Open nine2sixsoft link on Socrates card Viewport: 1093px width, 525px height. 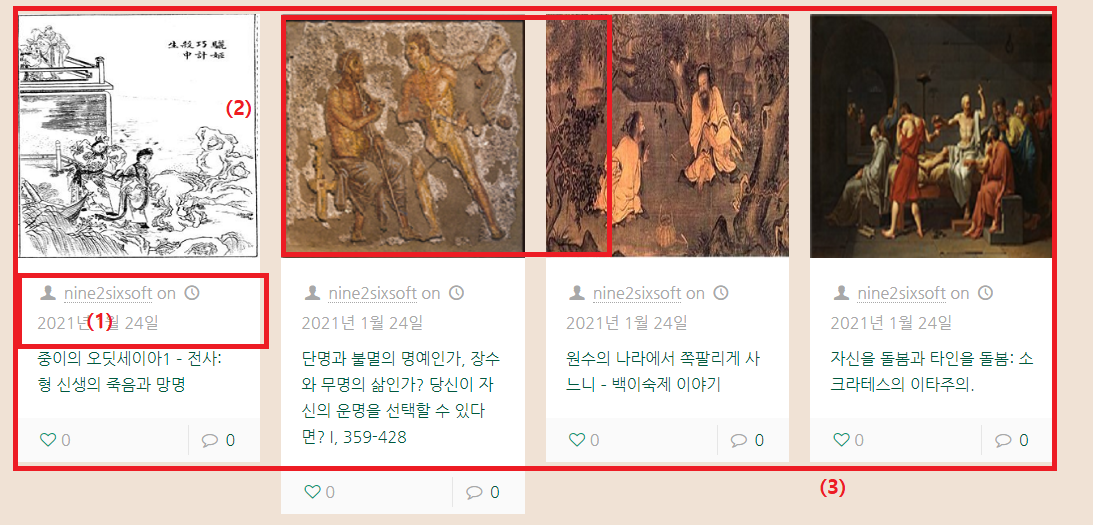(x=901, y=294)
